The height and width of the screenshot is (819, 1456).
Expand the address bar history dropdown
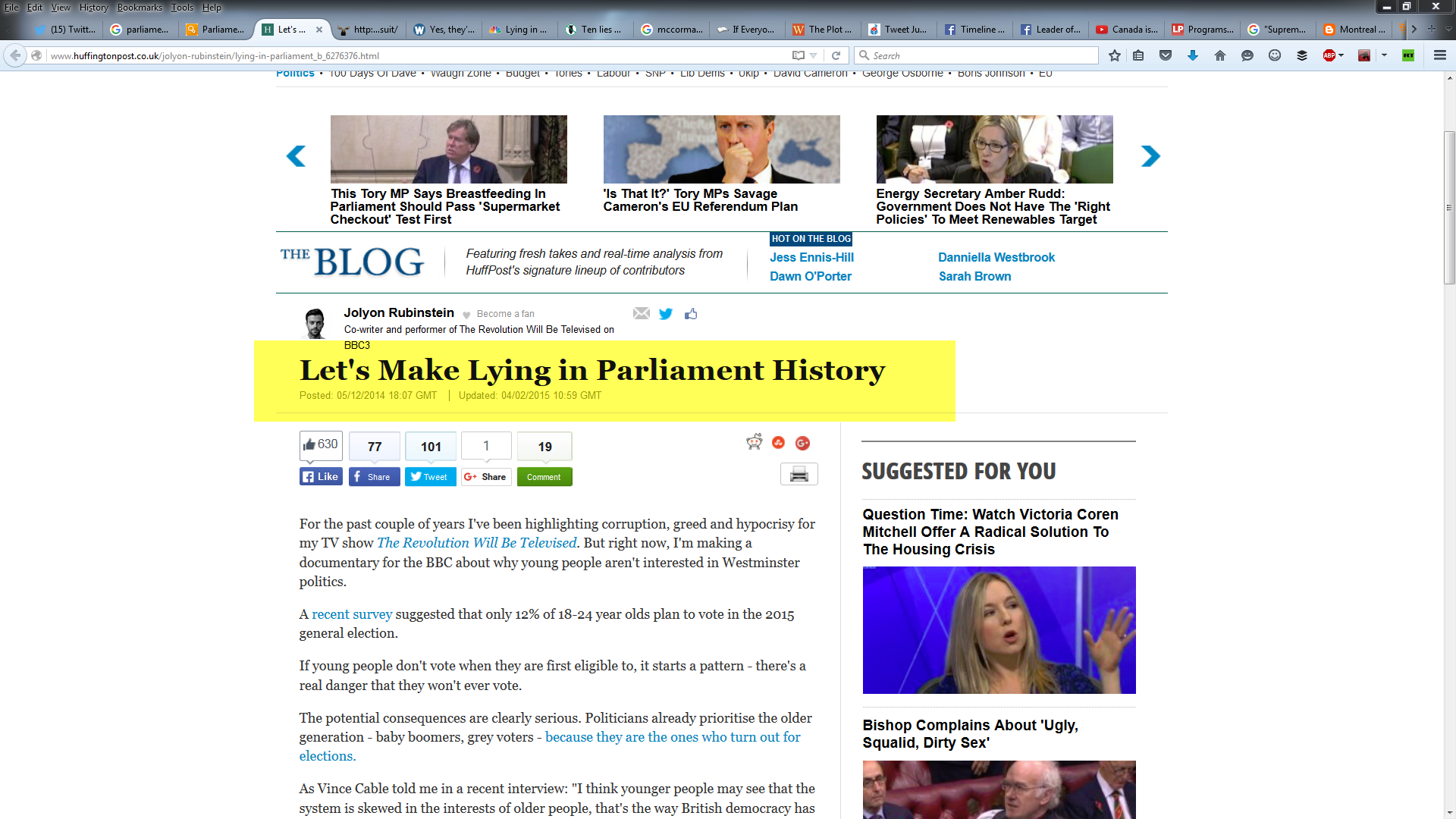814,55
